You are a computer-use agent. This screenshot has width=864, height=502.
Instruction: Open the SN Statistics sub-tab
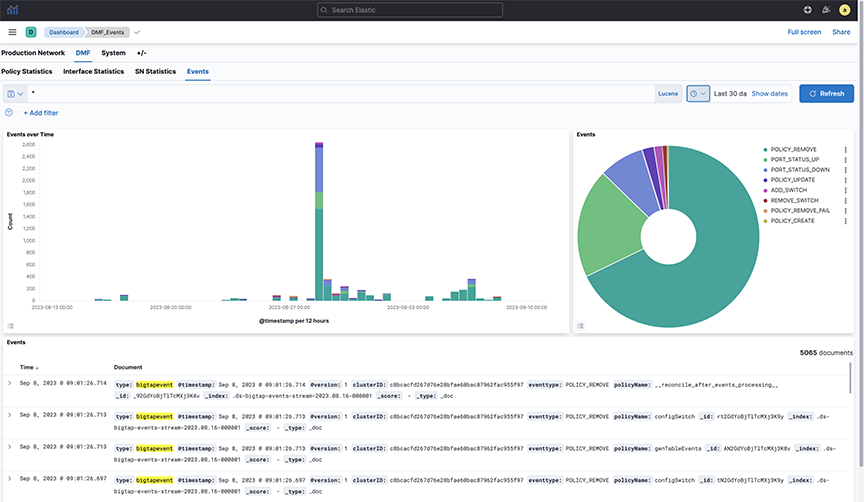(155, 72)
